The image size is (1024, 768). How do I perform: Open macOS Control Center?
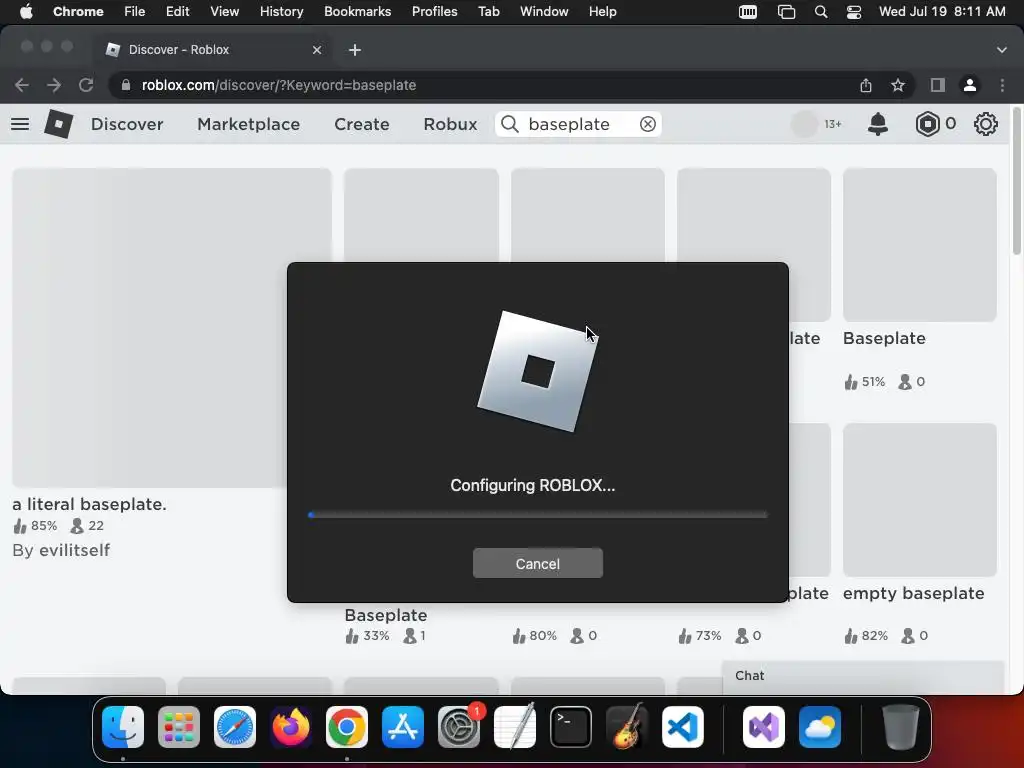coord(854,12)
